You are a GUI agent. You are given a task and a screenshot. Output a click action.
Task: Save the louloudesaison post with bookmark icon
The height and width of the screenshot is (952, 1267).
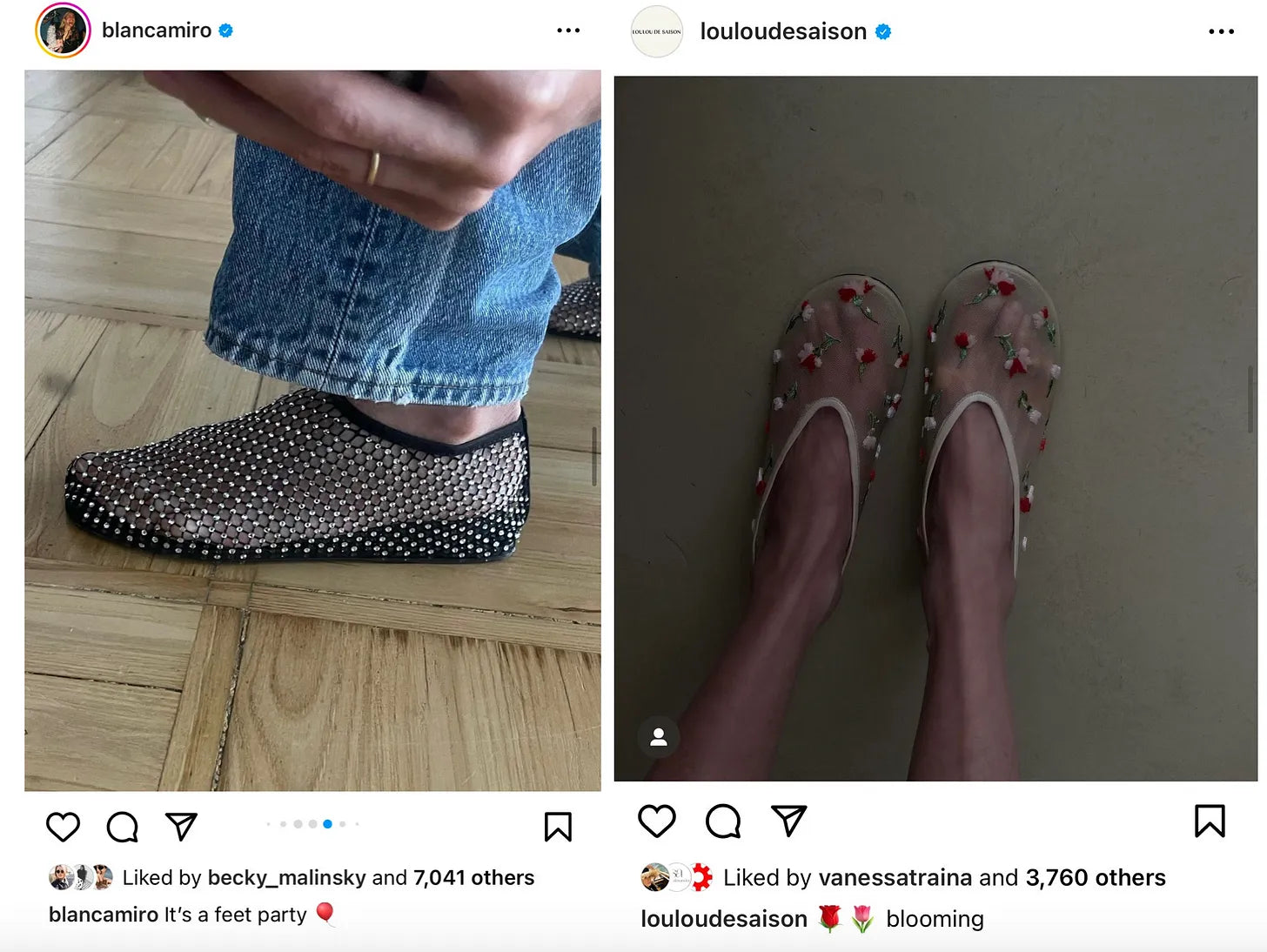(1210, 821)
